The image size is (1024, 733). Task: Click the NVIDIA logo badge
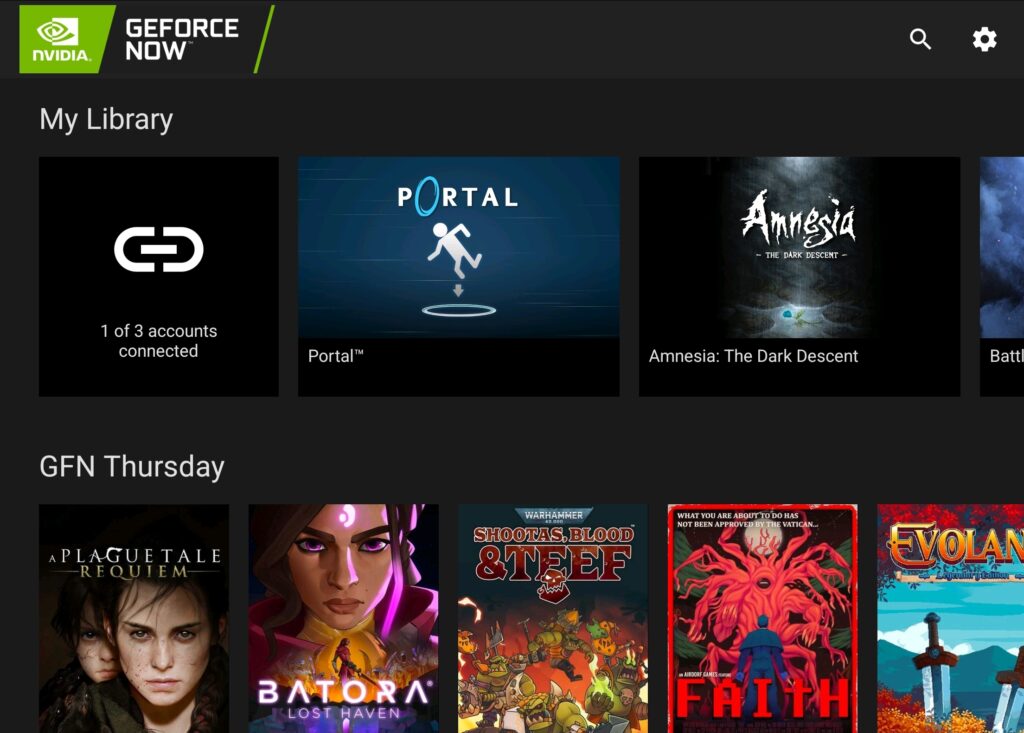click(x=63, y=39)
